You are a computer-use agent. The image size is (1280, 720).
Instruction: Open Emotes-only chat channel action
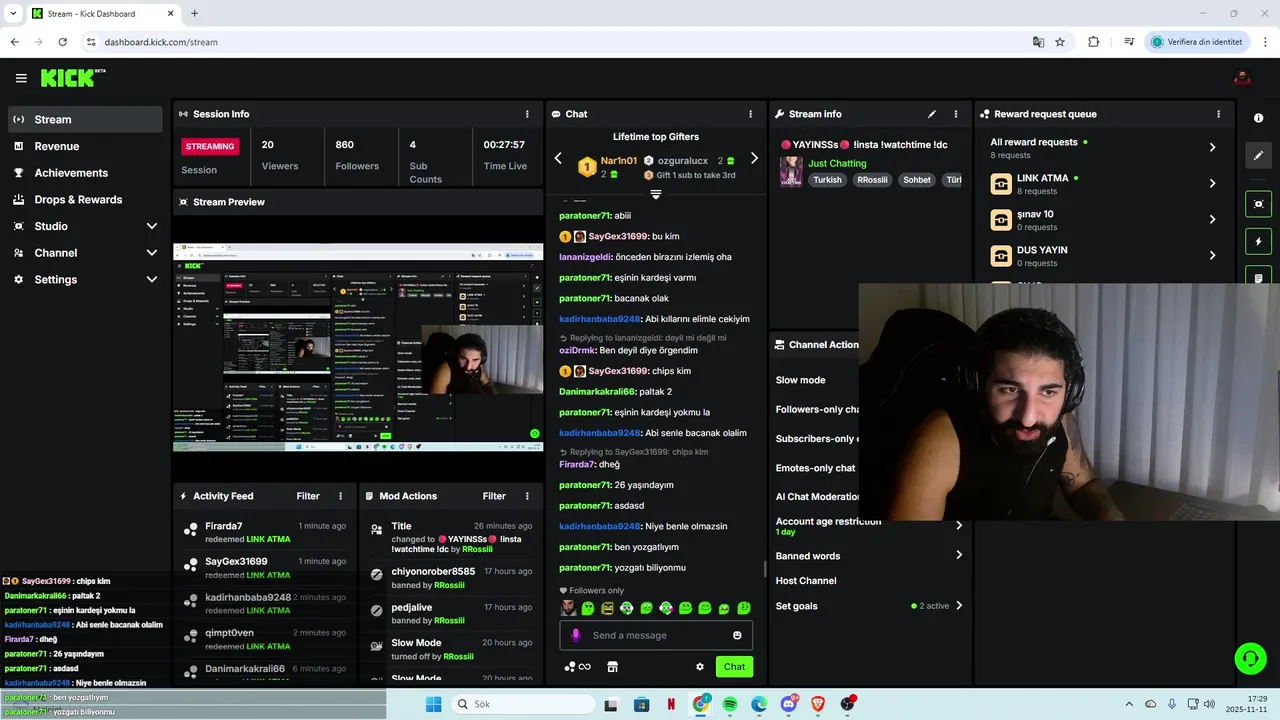coord(815,468)
